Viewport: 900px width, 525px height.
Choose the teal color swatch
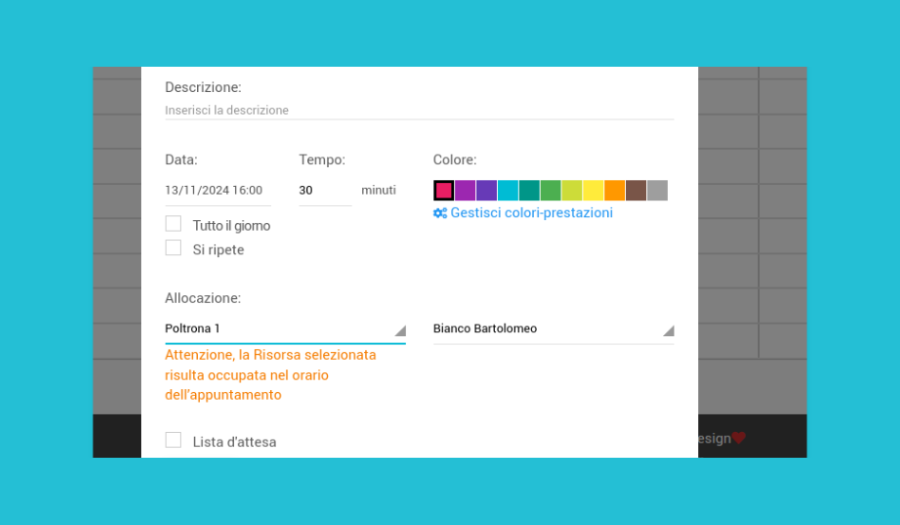click(x=529, y=190)
